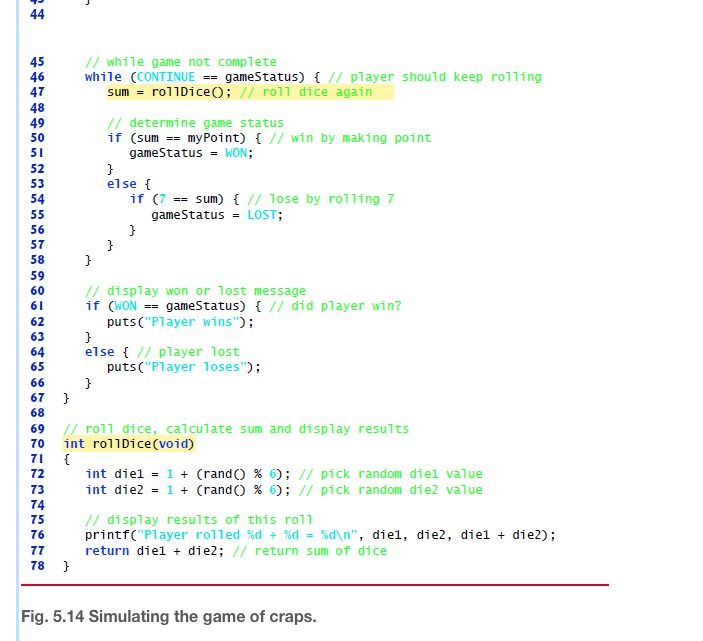Click the comment "// lose by rolling 7"
The height and width of the screenshot is (641, 703).
point(321,199)
